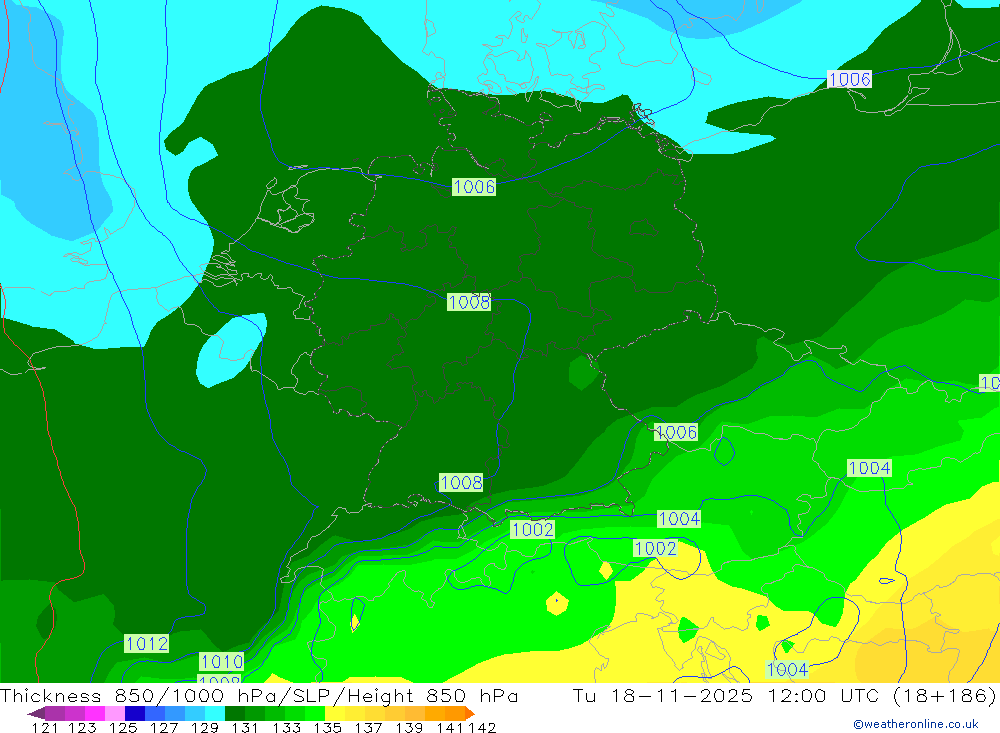Click the legend value 142
The width and height of the screenshot is (1000, 733).
[x=482, y=727]
